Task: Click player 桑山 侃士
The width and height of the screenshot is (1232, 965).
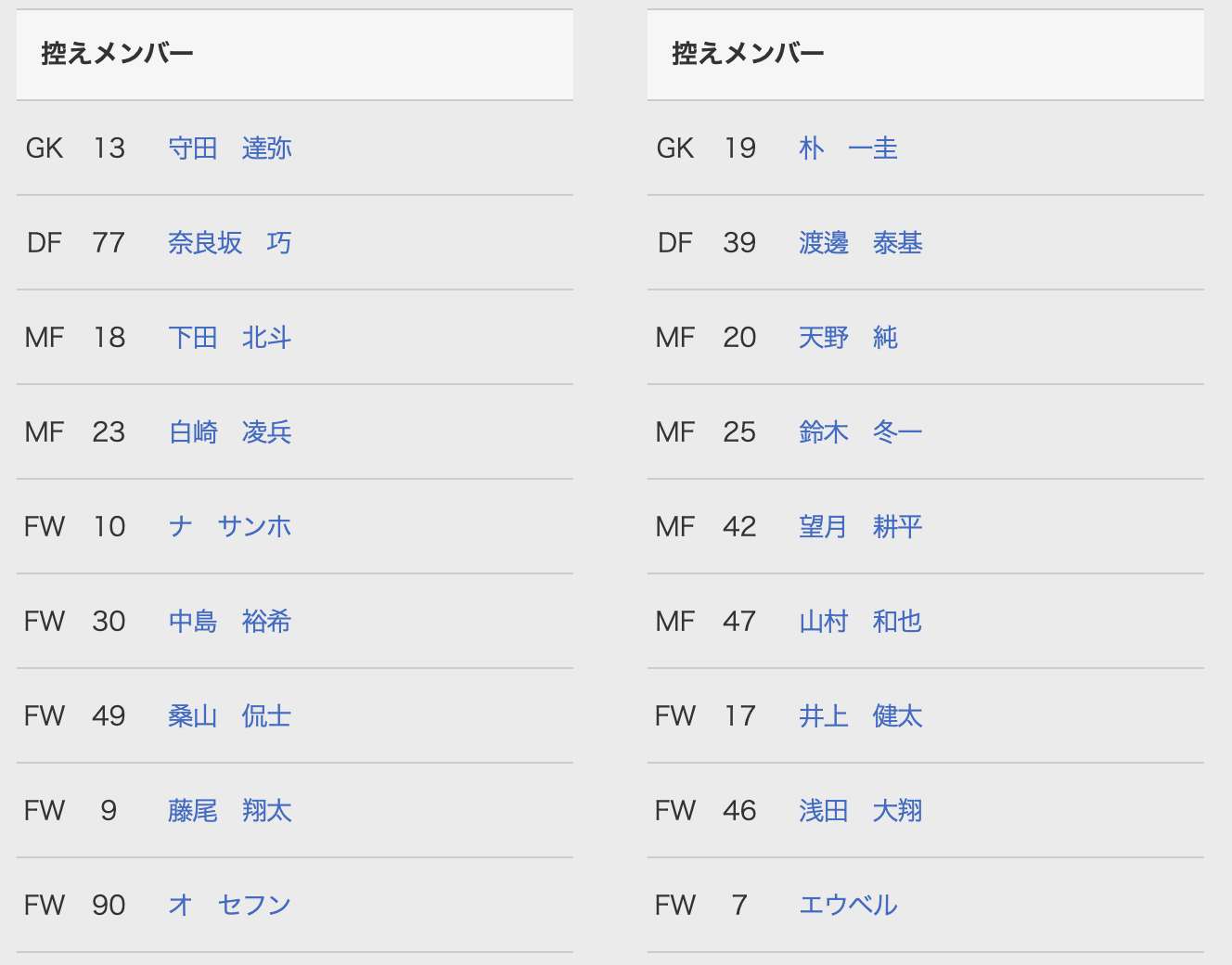Action: point(229,716)
